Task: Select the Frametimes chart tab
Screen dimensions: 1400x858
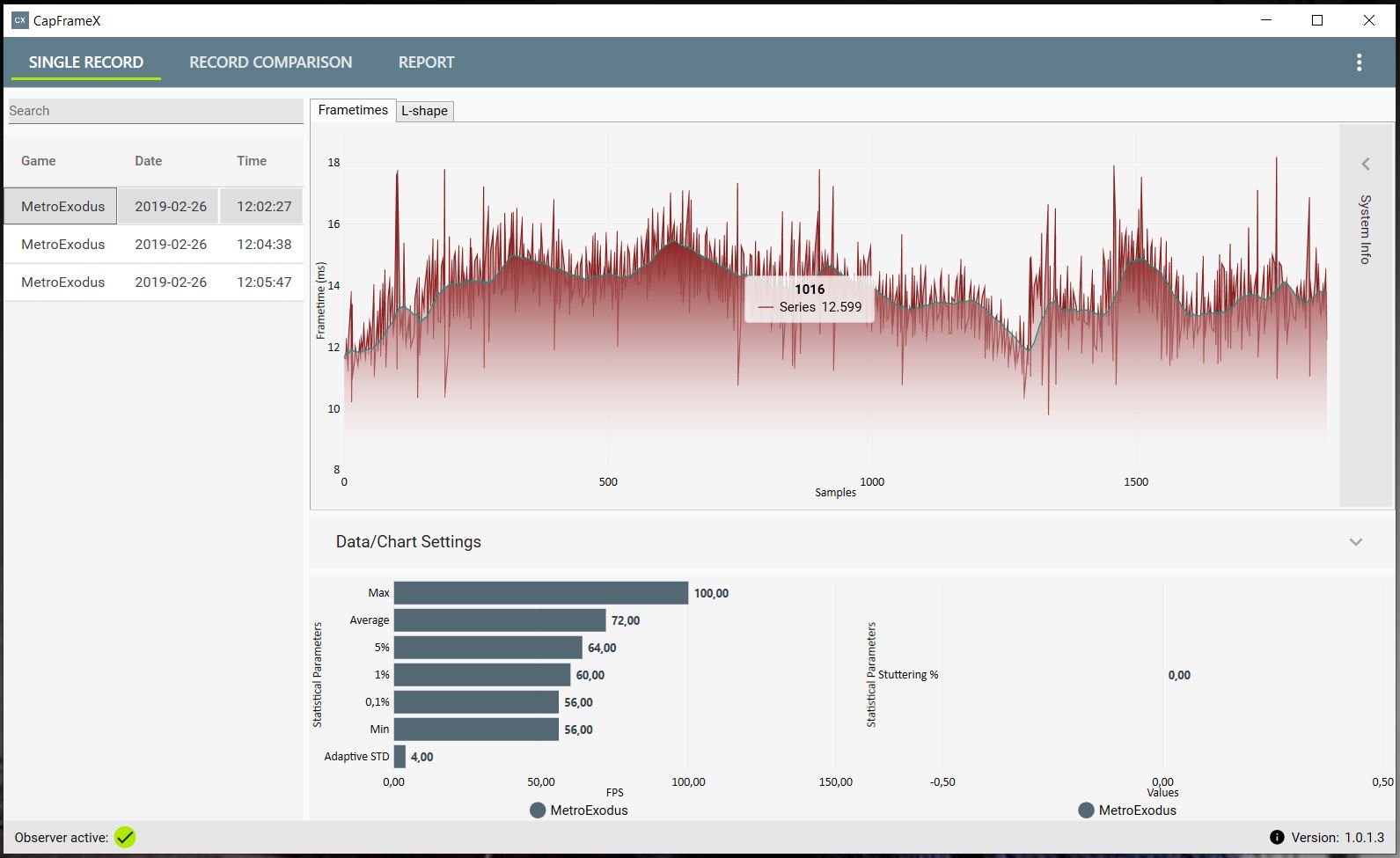Action: click(x=353, y=110)
